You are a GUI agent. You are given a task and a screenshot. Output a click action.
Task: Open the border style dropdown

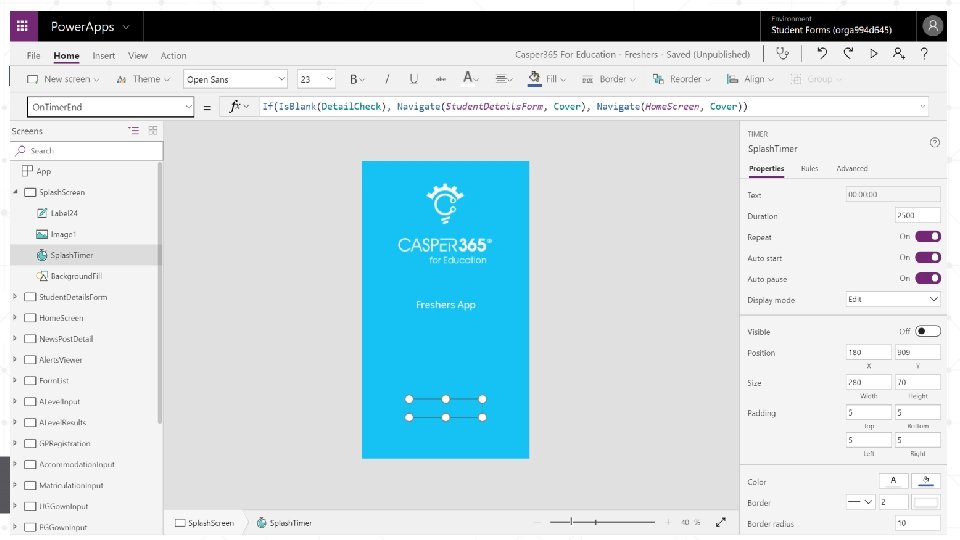860,502
